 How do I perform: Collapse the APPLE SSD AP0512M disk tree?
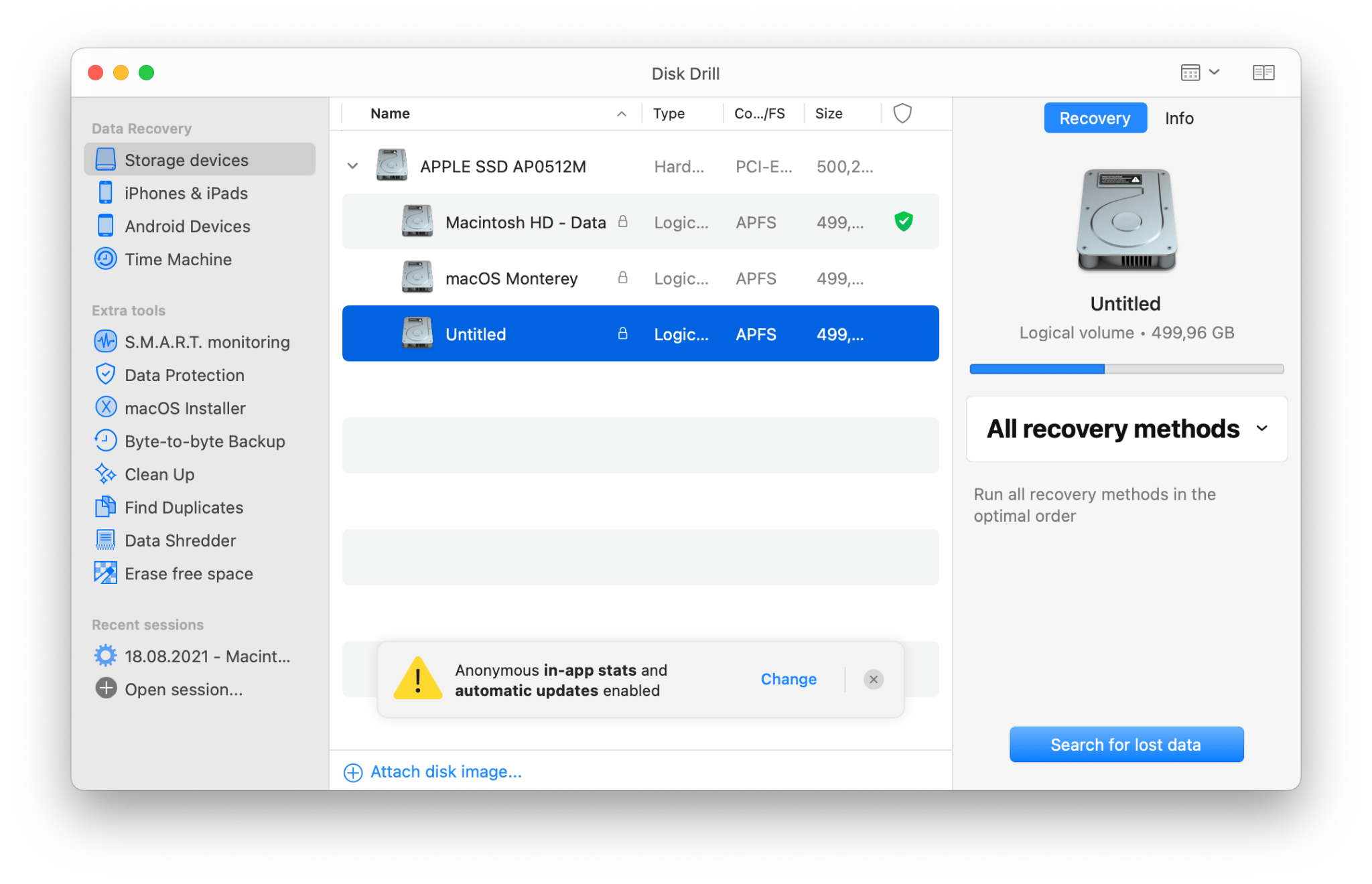(x=353, y=166)
